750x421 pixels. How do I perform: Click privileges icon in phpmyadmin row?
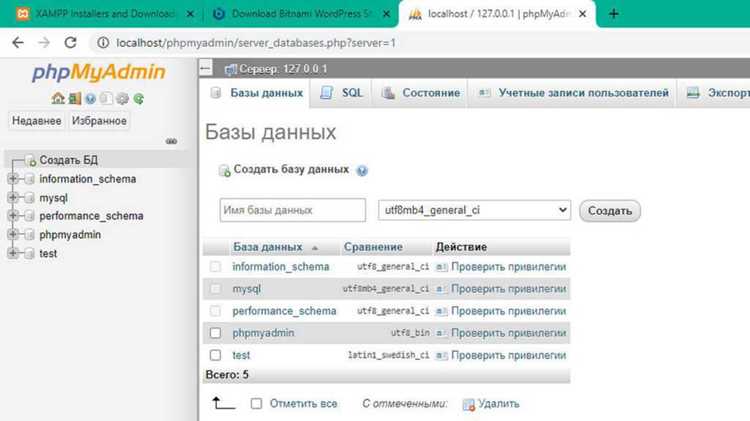(x=441, y=333)
